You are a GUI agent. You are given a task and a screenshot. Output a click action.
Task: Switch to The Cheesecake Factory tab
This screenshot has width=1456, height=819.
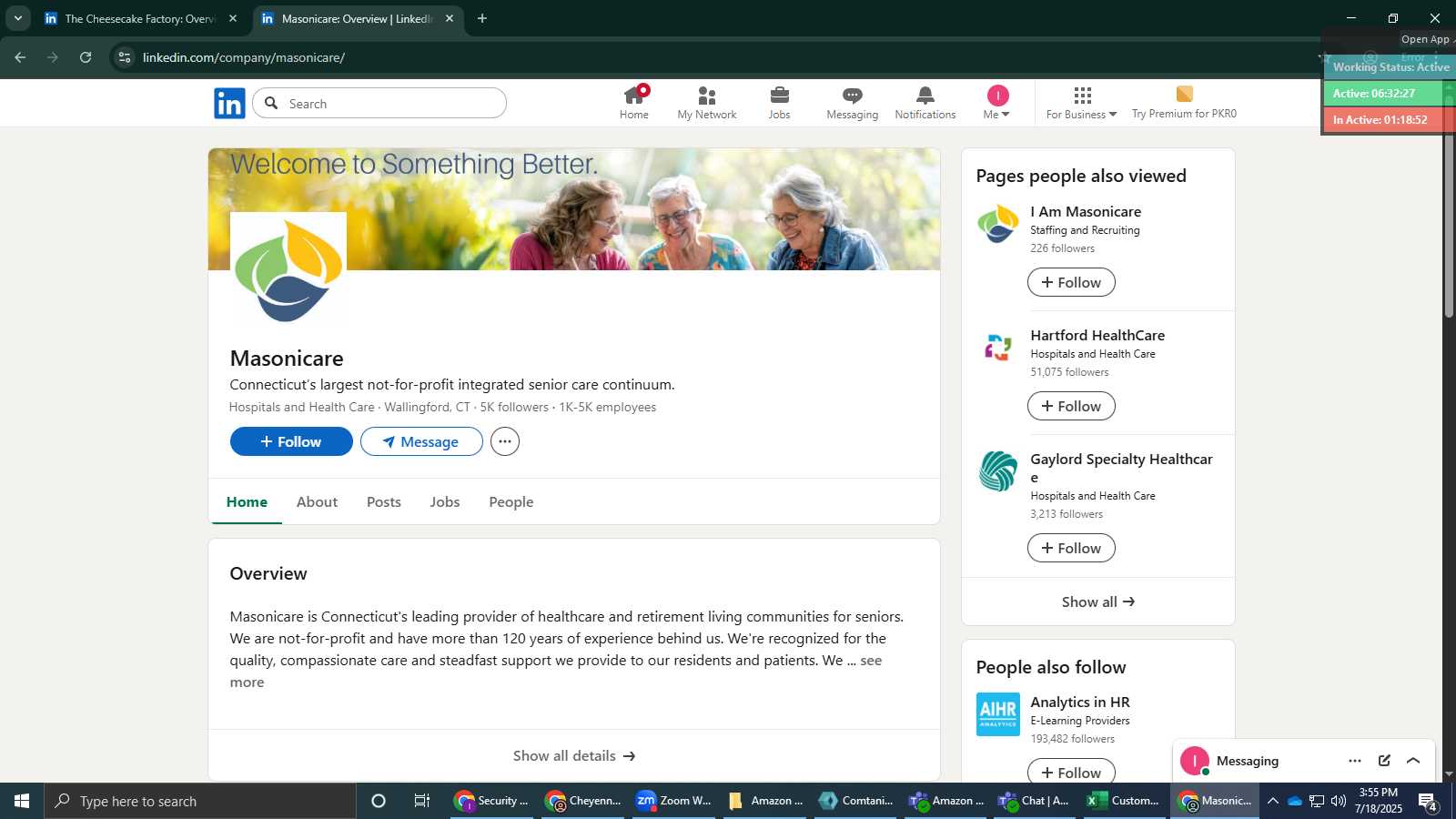coord(139,18)
